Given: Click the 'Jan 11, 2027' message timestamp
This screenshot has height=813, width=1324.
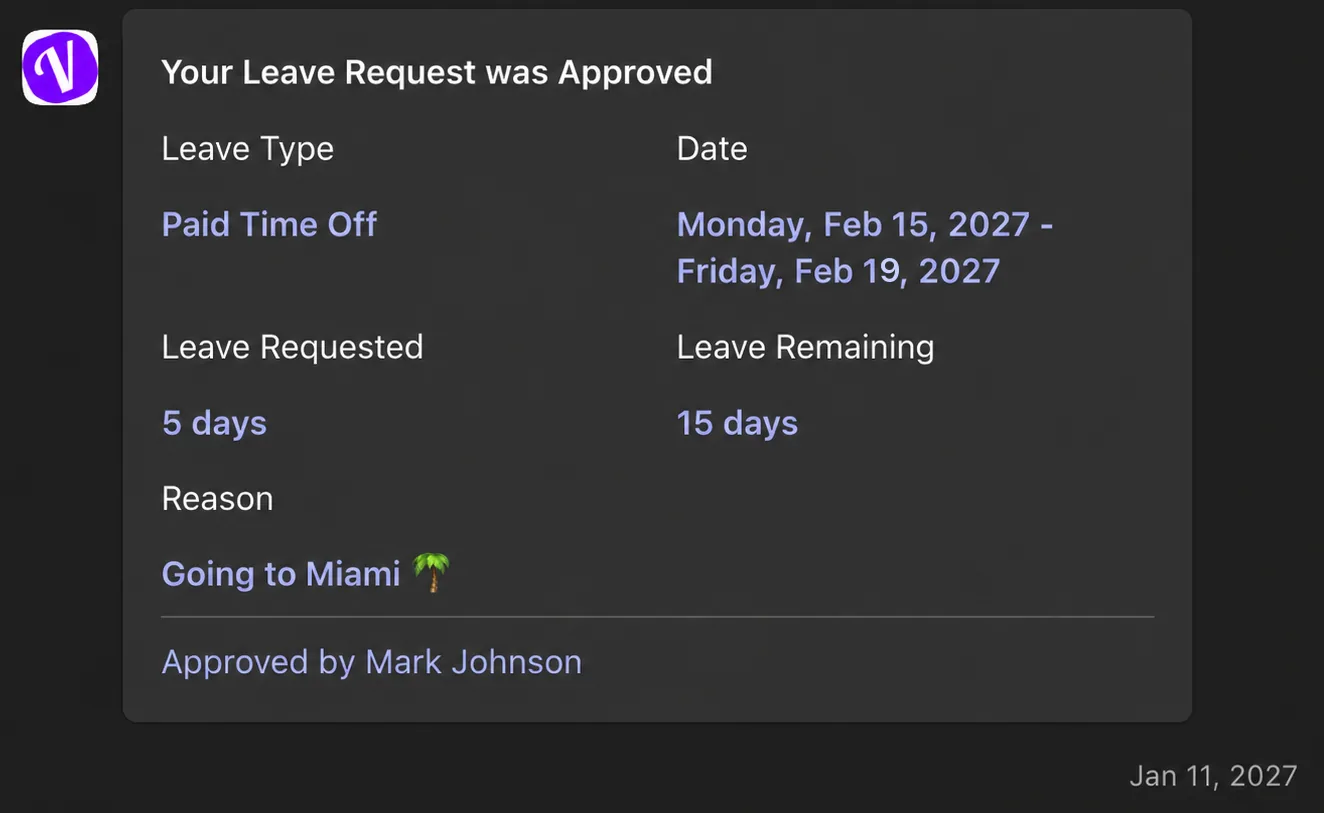Looking at the screenshot, I should (1213, 776).
